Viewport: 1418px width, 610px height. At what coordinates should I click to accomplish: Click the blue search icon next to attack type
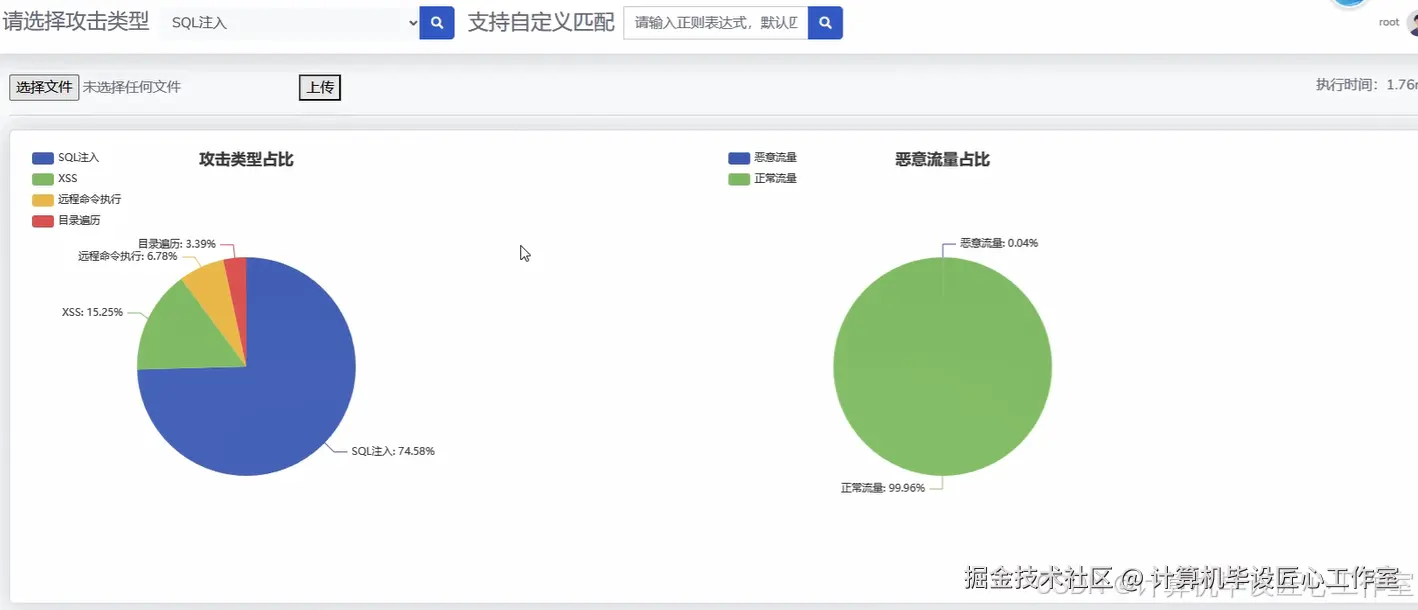click(436, 22)
